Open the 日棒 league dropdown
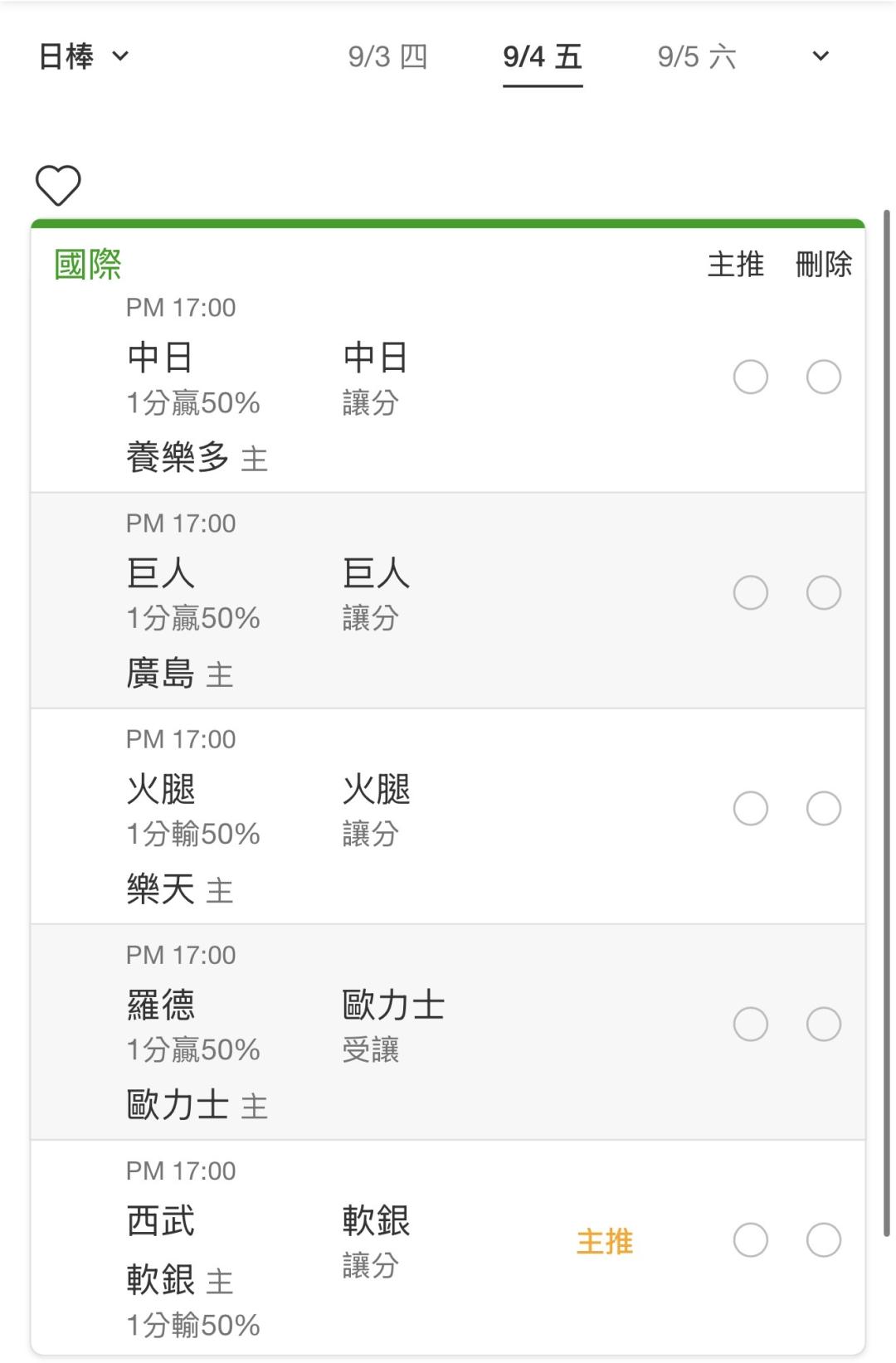Image resolution: width=896 pixels, height=1363 pixels. coord(84,56)
